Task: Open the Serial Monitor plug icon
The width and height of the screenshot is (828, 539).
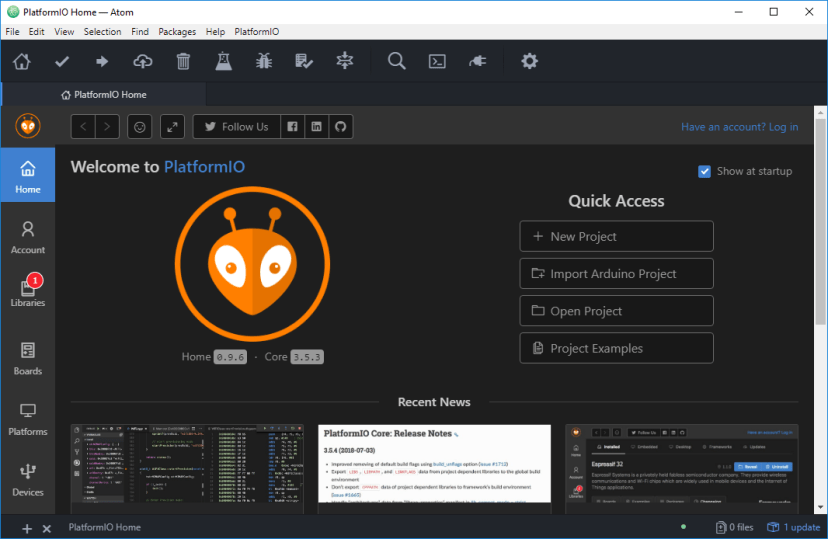Action: click(477, 62)
